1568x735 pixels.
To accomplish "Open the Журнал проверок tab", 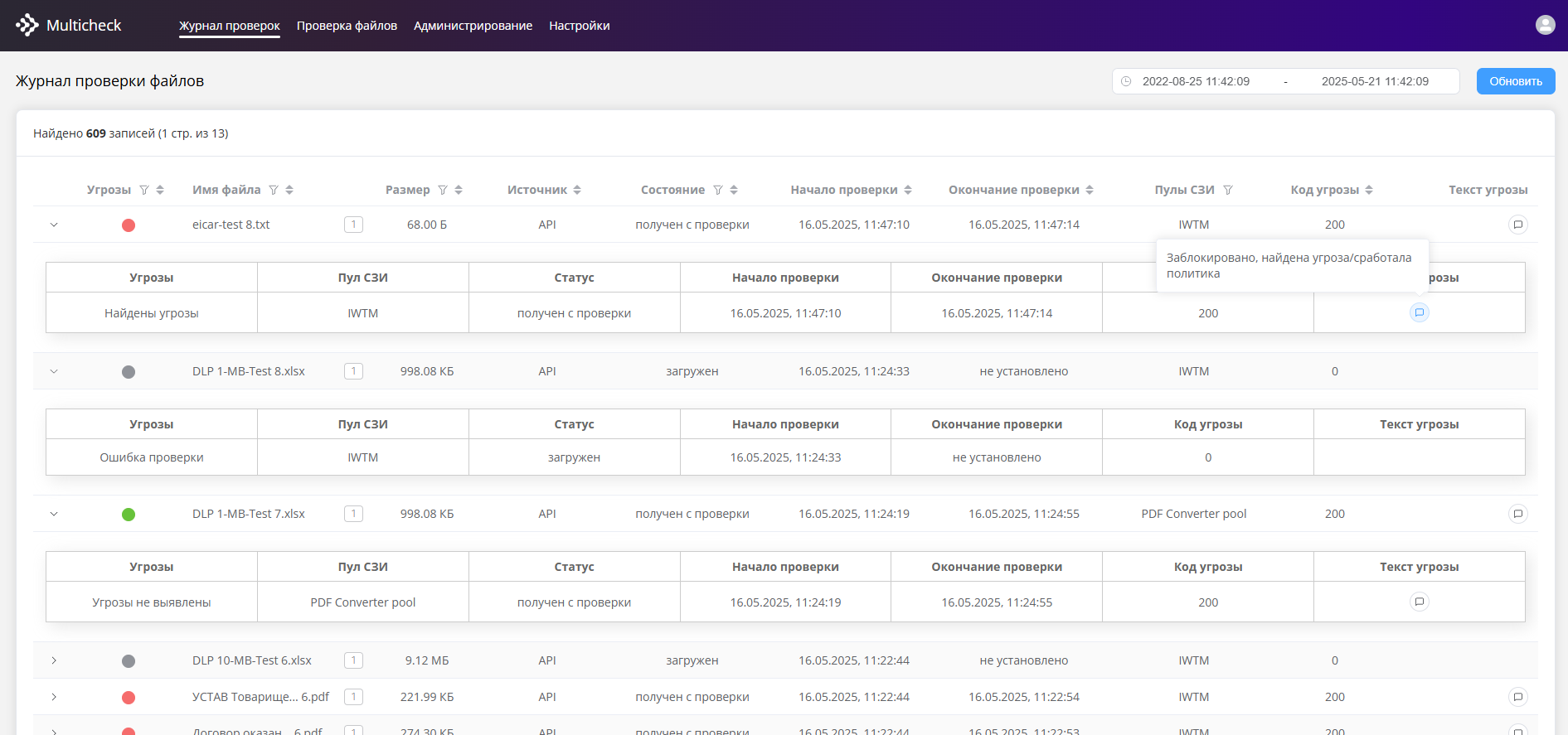I will [230, 26].
